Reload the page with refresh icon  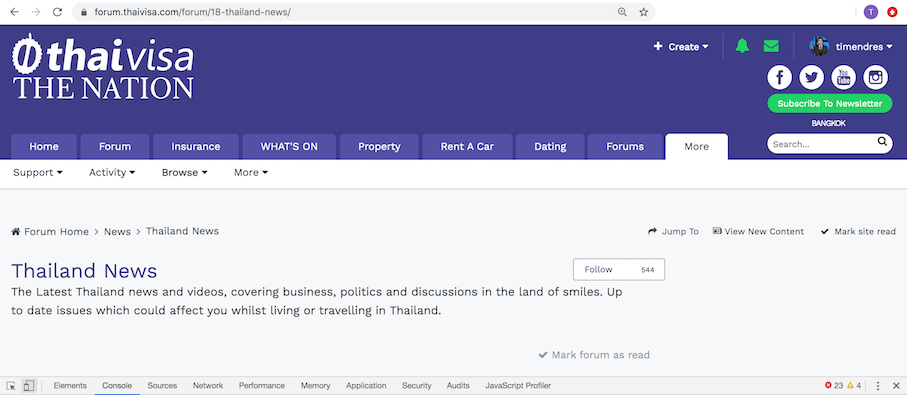pos(57,12)
